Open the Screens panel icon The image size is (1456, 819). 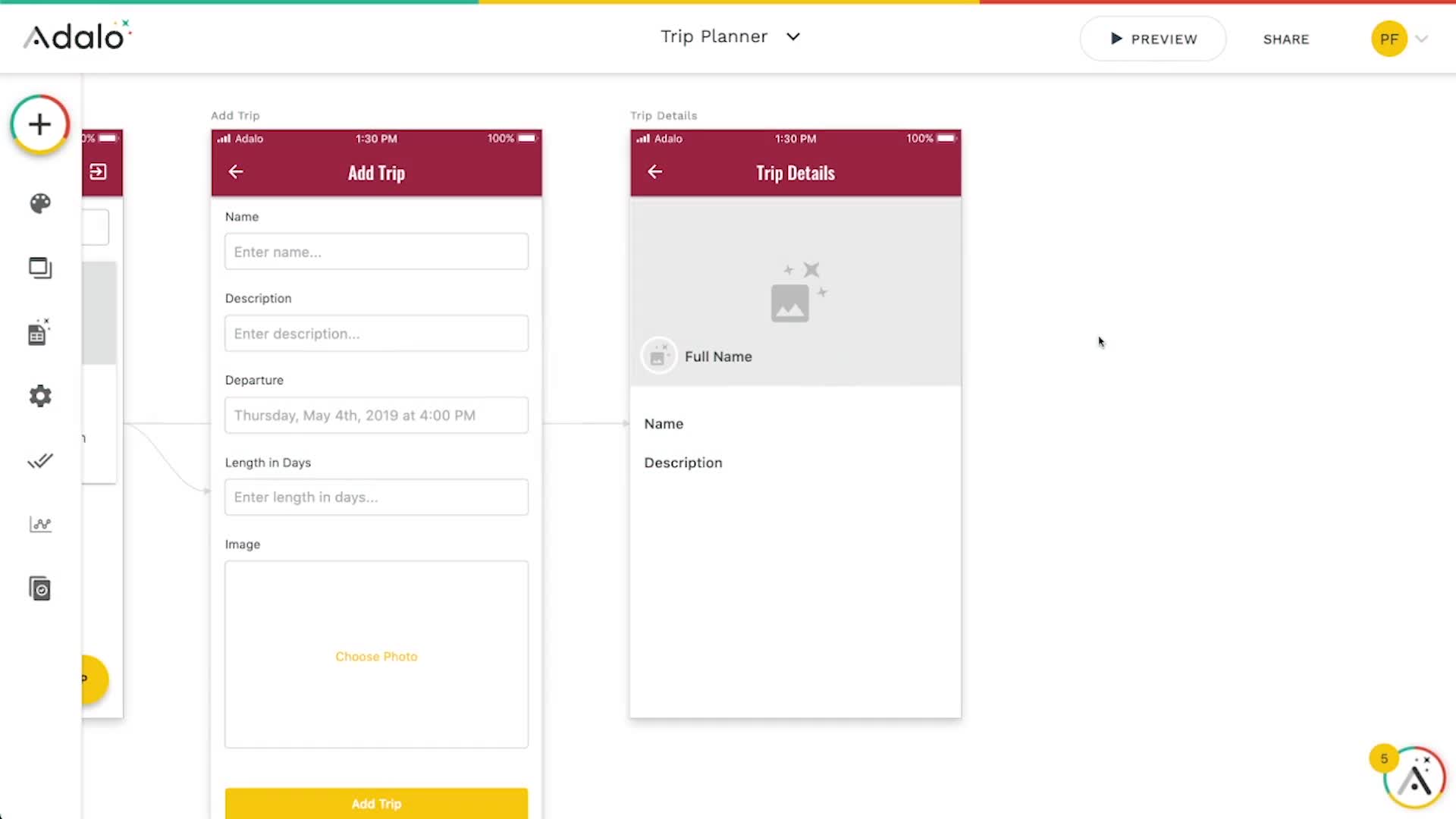pos(40,268)
